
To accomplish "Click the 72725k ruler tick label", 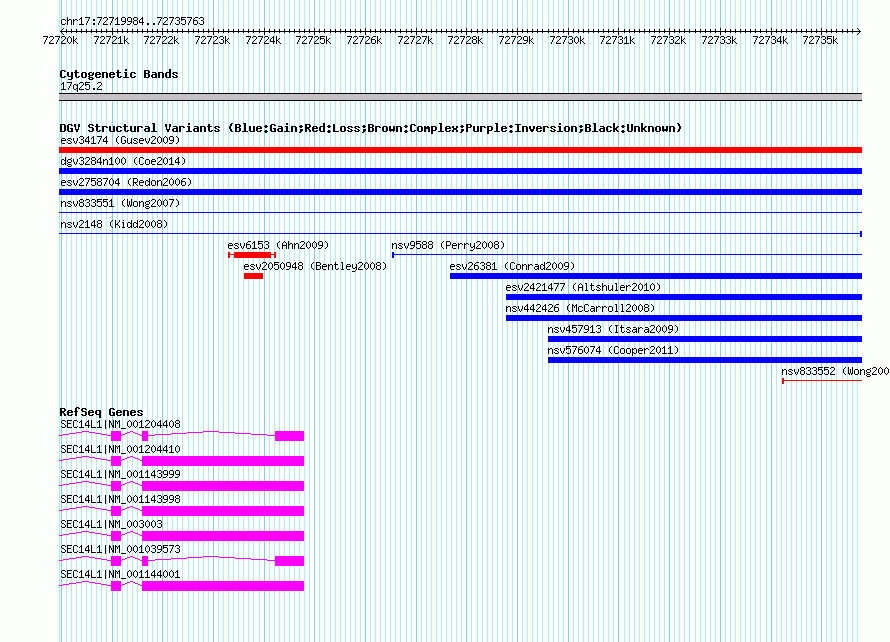I will 313,40.
